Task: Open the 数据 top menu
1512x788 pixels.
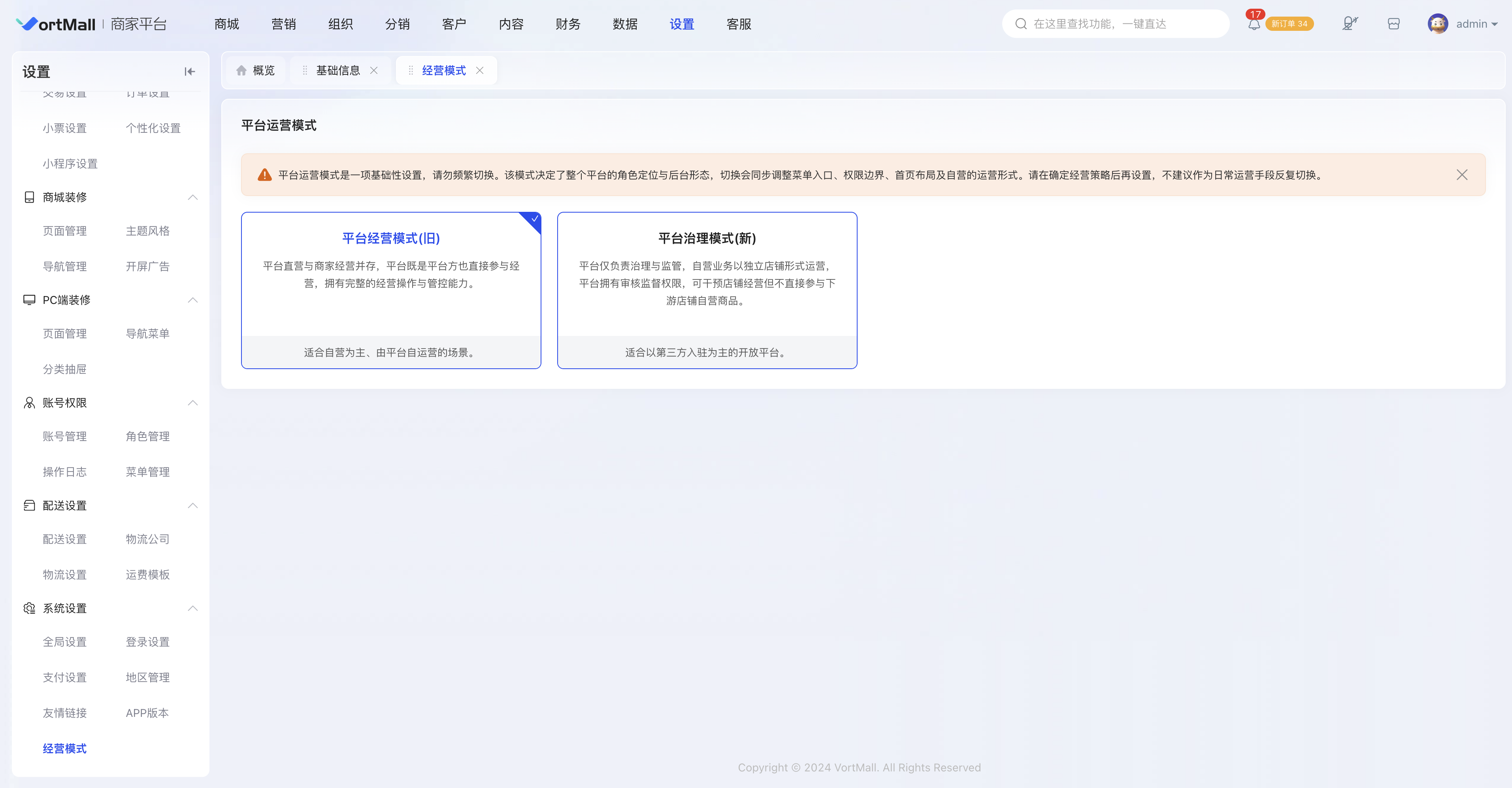Action: click(x=625, y=24)
